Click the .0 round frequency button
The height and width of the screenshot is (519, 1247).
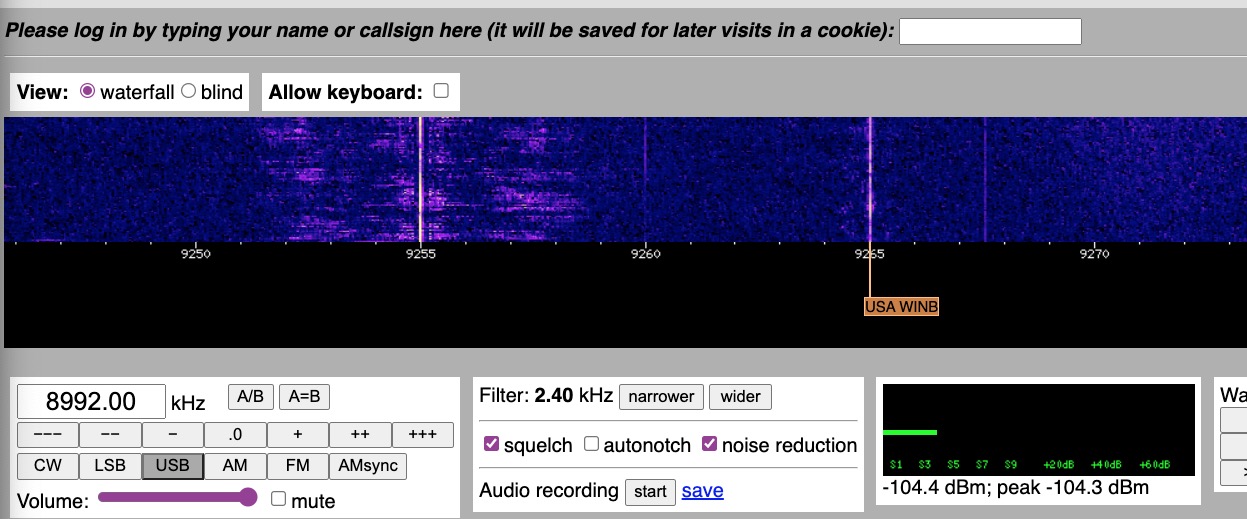235,435
